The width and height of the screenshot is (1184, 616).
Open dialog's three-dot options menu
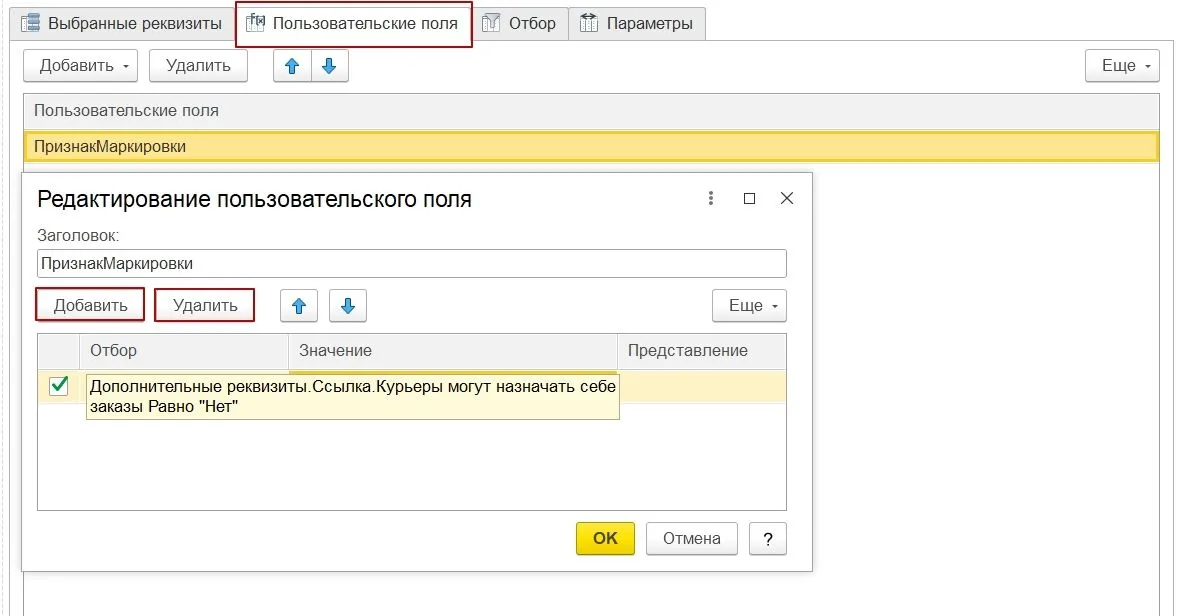tap(711, 198)
